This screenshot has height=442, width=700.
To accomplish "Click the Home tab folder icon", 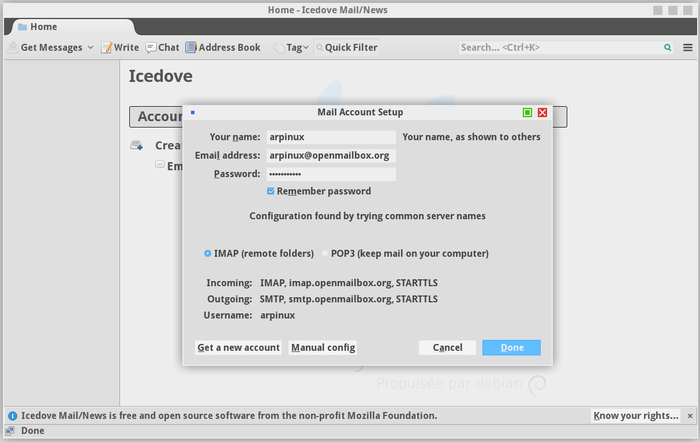I will [x=22, y=27].
